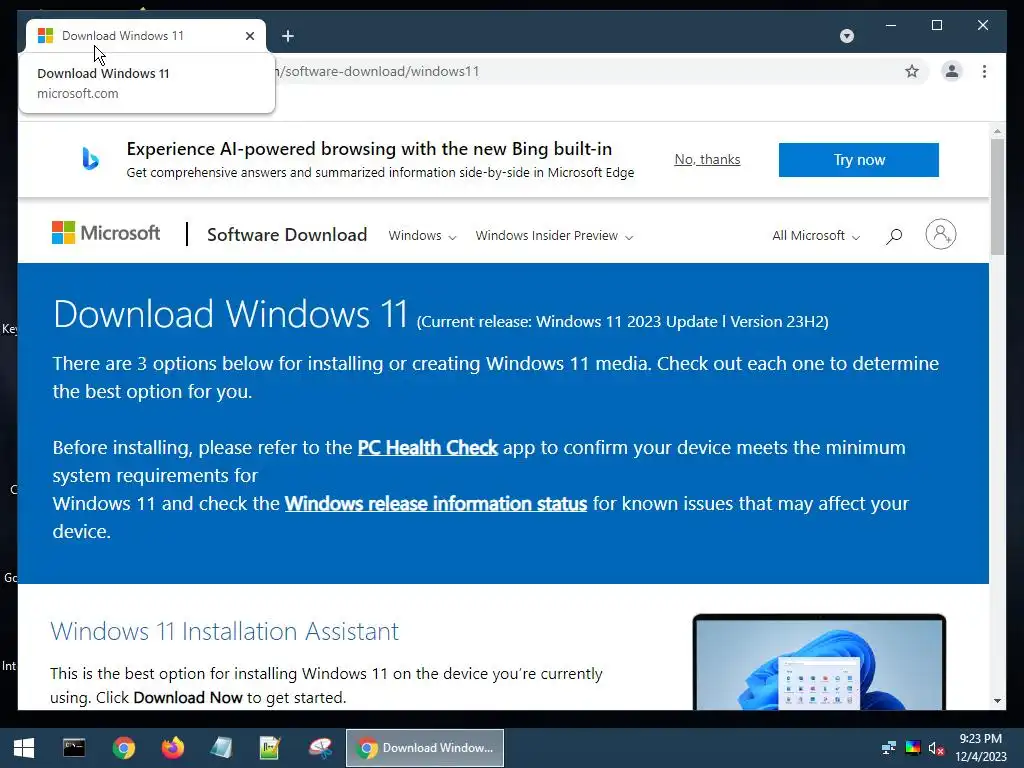Close the Chrome window
The width and height of the screenshot is (1024, 768).
click(x=983, y=25)
